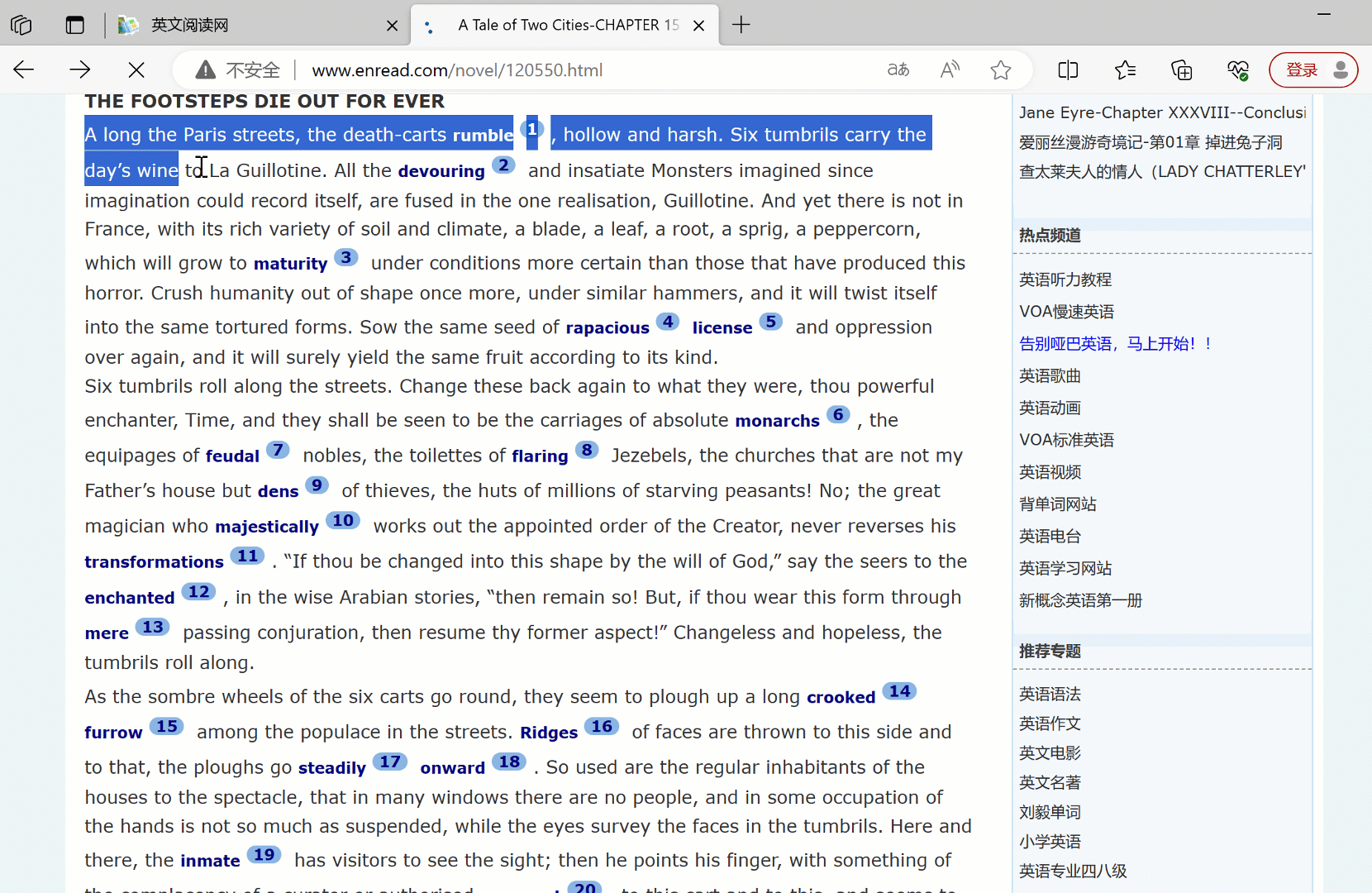Click vocabulary note number 10 after majestically

(x=343, y=520)
